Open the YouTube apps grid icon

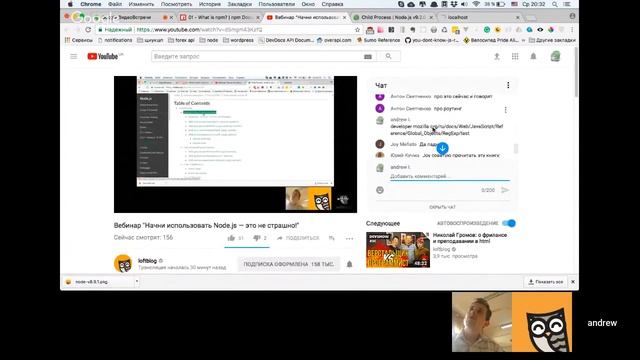515,57
